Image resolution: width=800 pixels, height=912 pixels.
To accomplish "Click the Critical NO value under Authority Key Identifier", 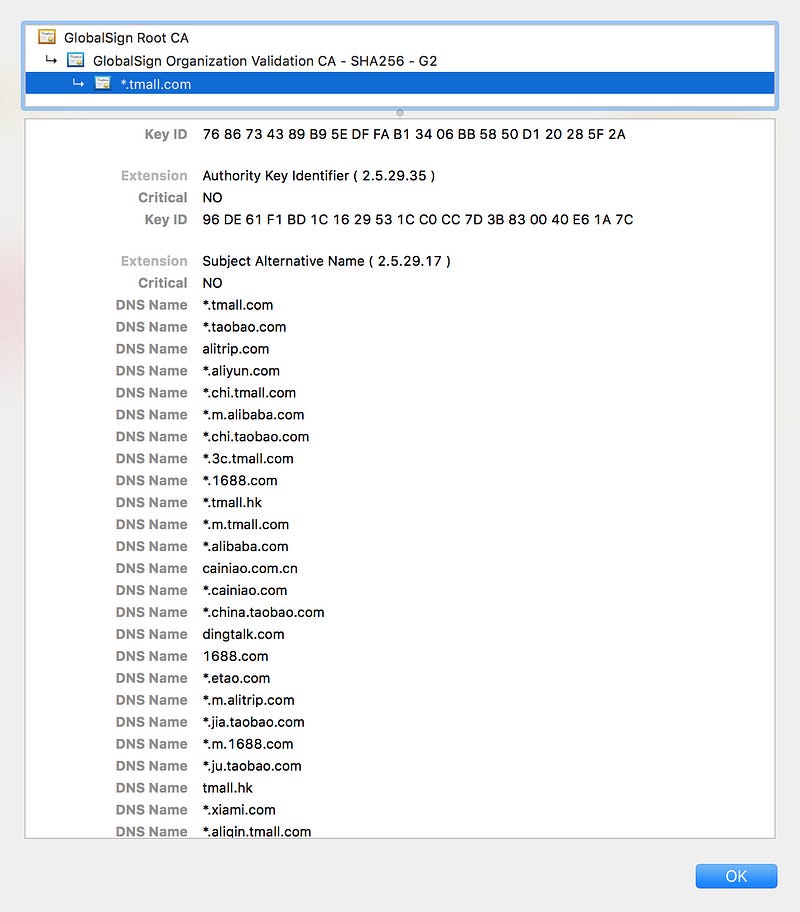I will point(212,198).
